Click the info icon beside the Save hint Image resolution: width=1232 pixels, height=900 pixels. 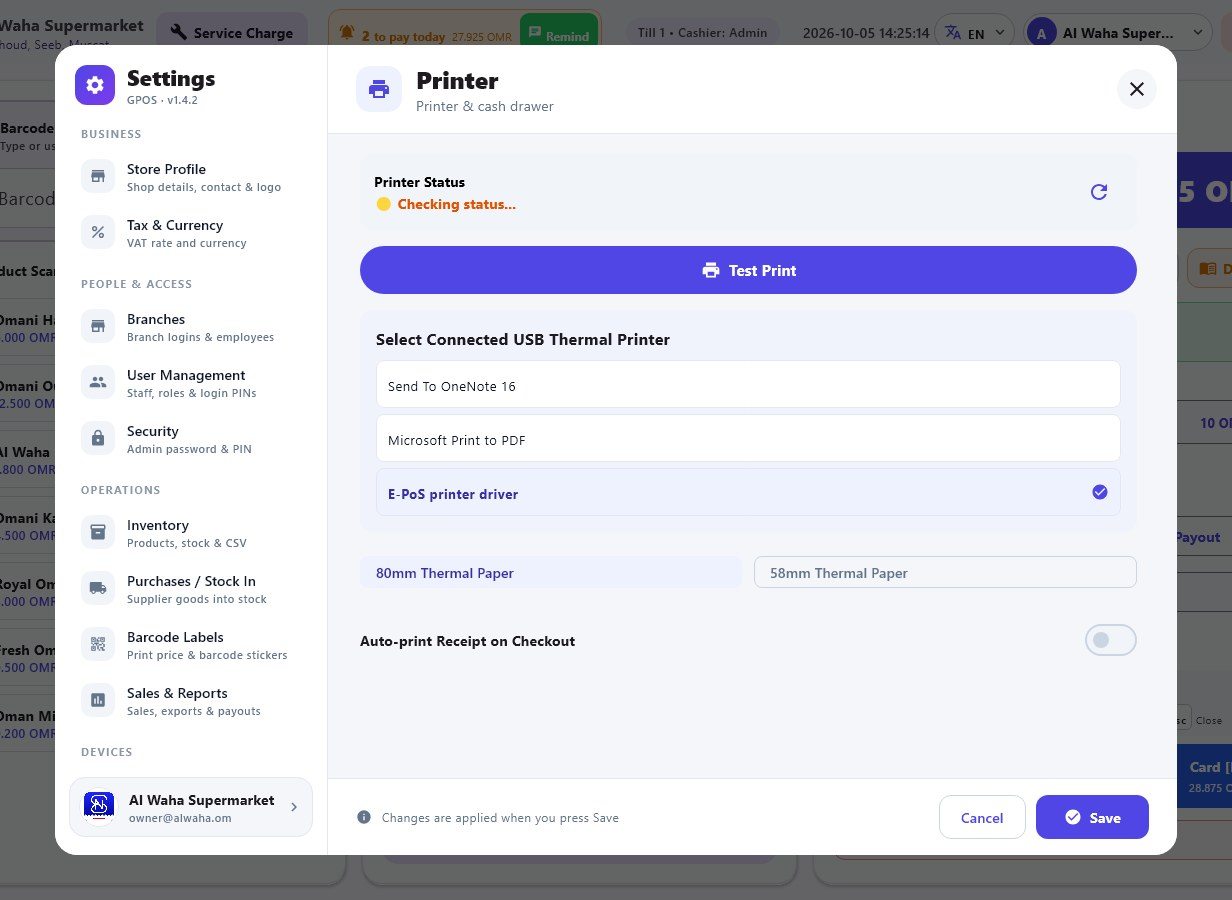point(364,817)
